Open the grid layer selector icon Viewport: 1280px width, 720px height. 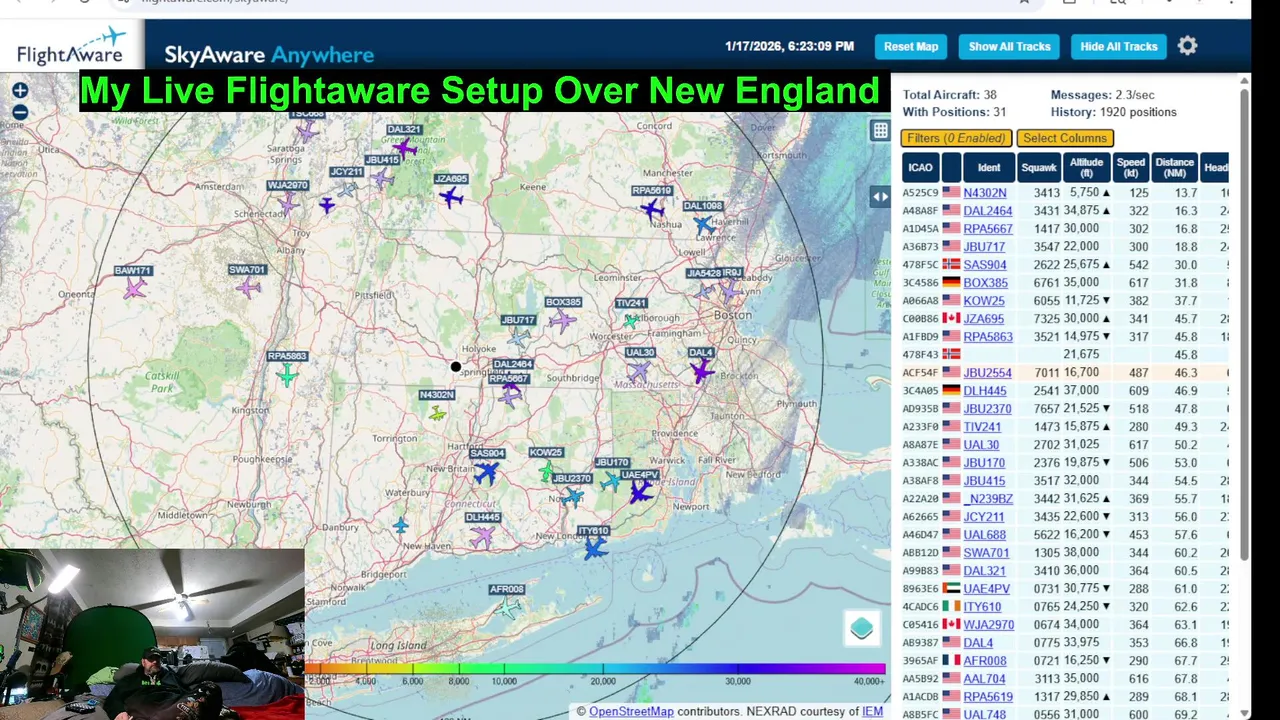880,130
